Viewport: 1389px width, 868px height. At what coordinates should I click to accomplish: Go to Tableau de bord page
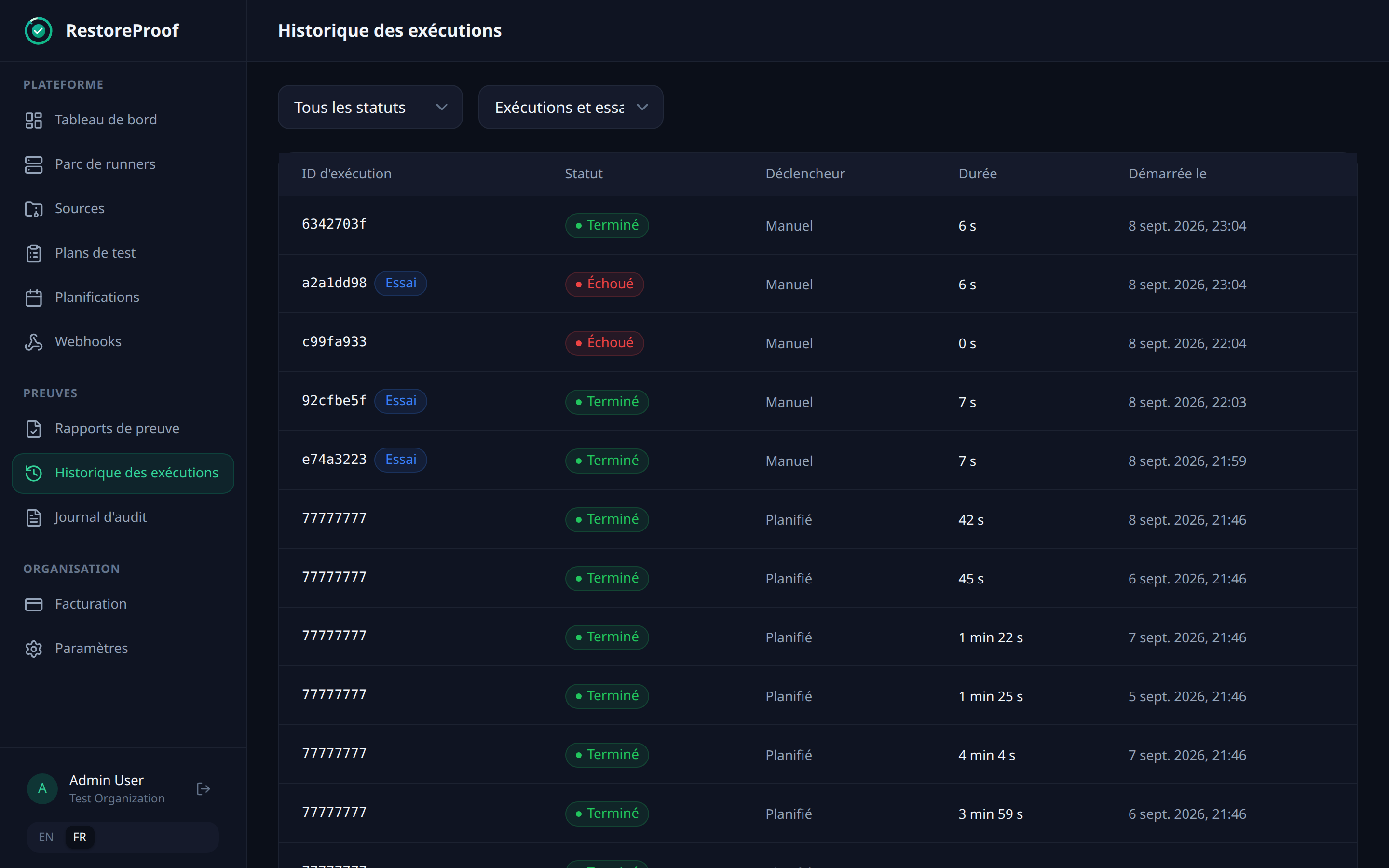click(123, 120)
